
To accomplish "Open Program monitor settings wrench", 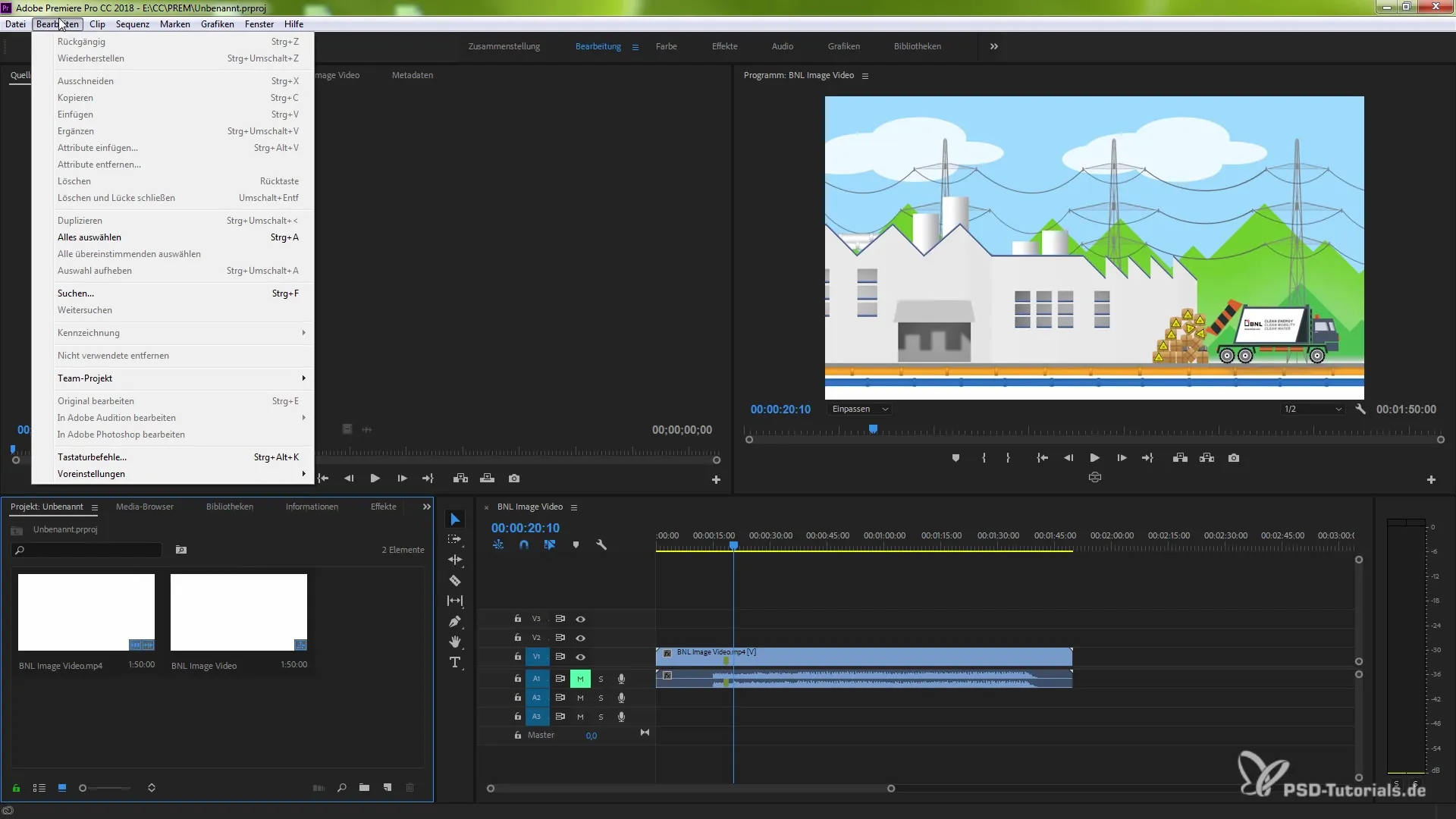I will click(1360, 409).
